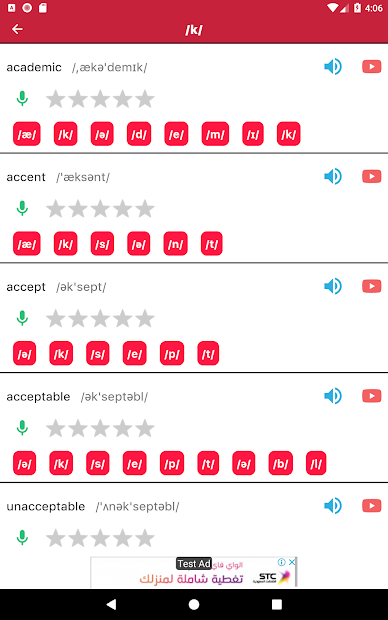
Task: Tap microphone to record accent
Action: tap(22, 208)
